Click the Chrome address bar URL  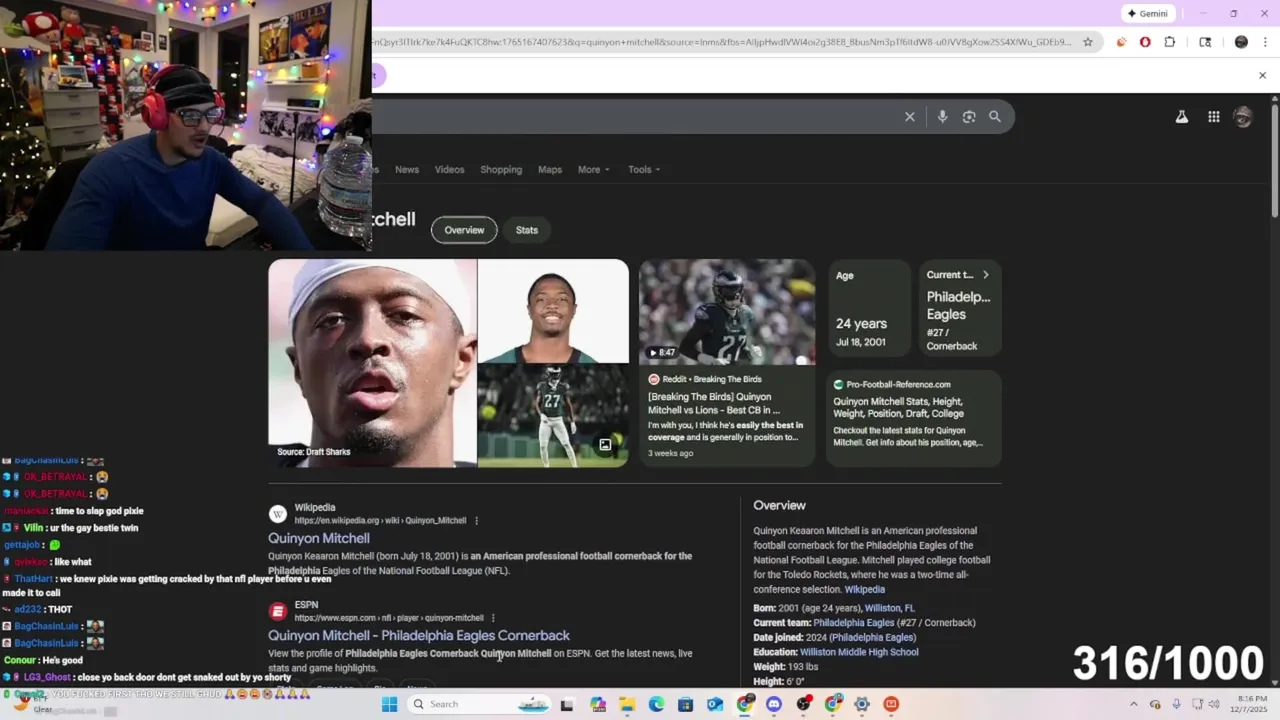722,42
